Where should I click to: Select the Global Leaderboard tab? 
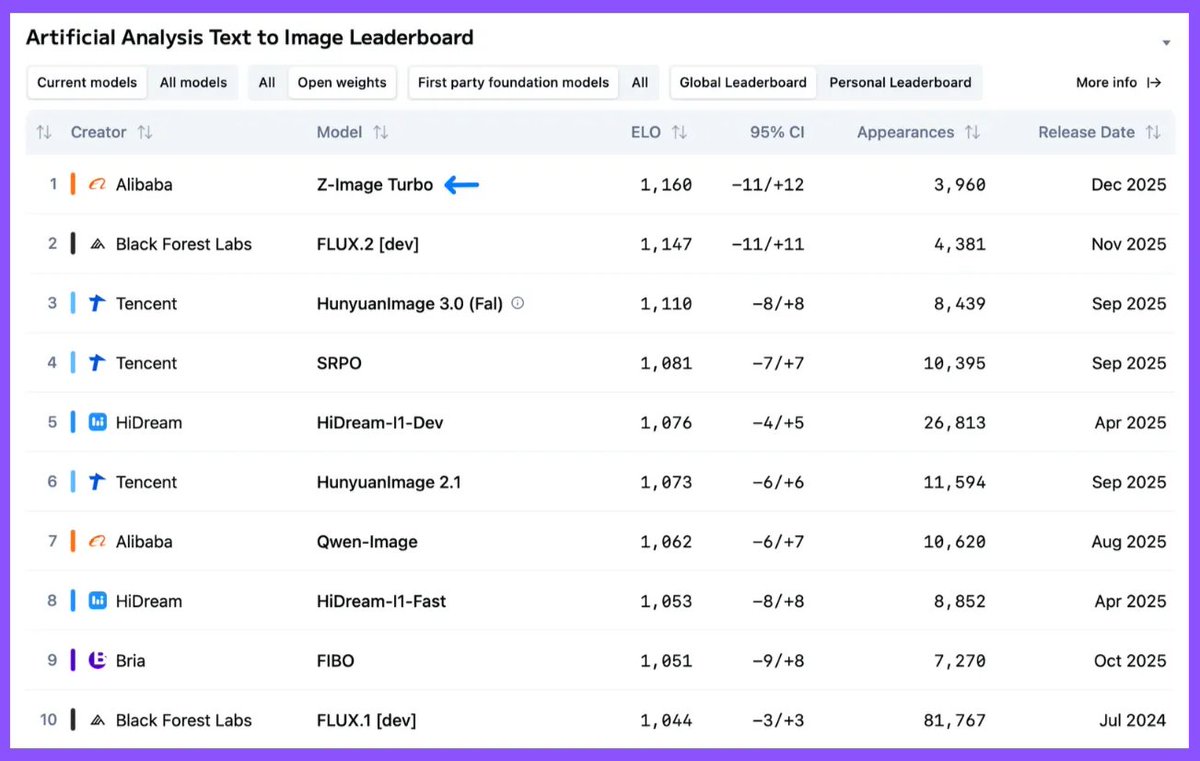coord(742,83)
